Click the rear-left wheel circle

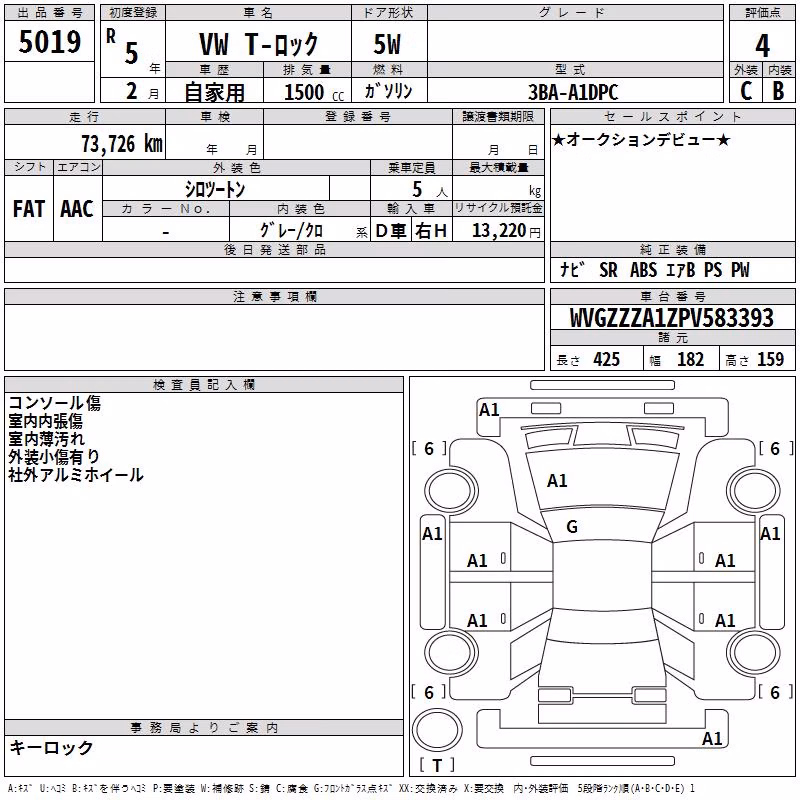pyautogui.click(x=451, y=653)
